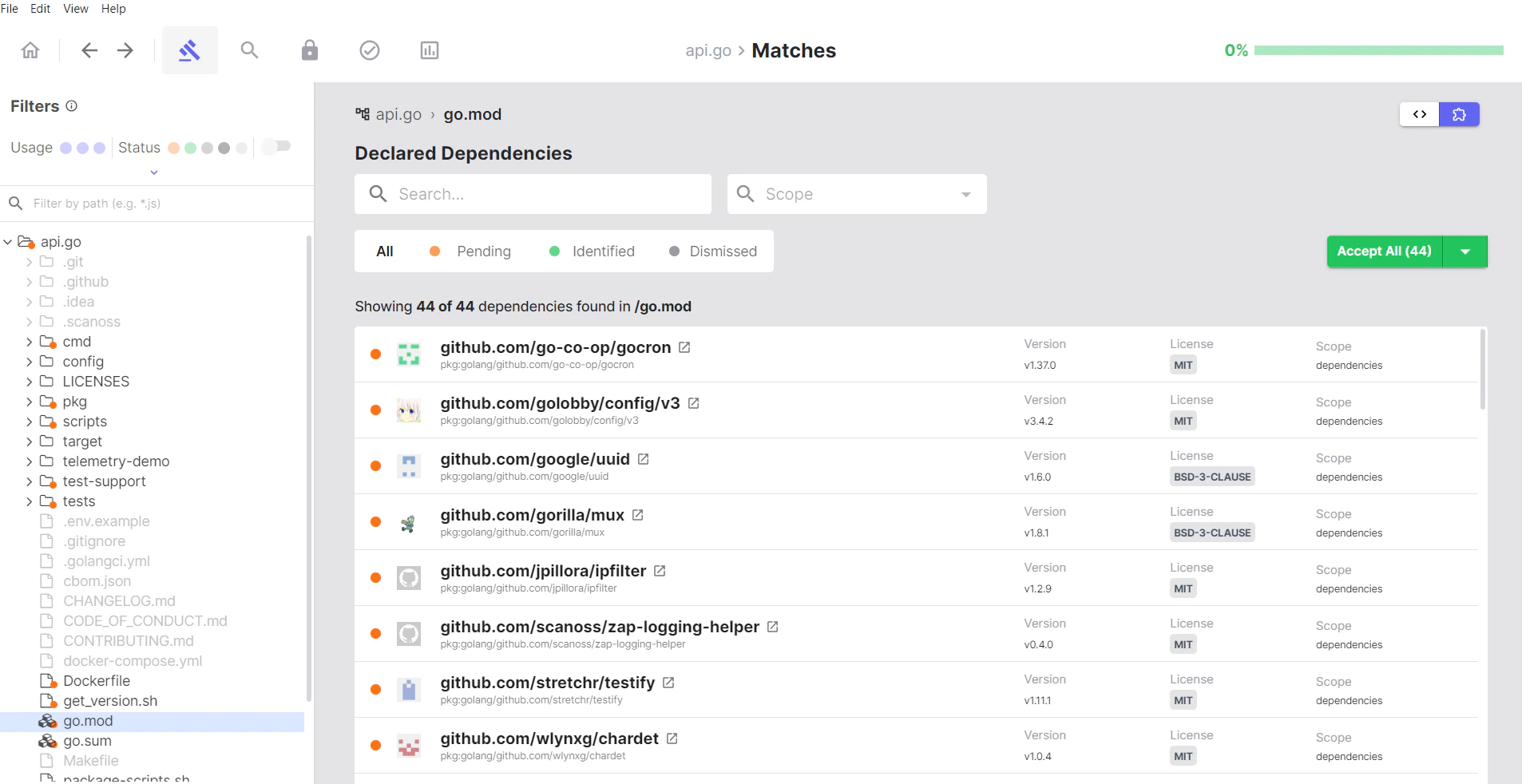Toggle the filters switch next to Status
This screenshot has height=784, width=1522.
click(x=276, y=146)
